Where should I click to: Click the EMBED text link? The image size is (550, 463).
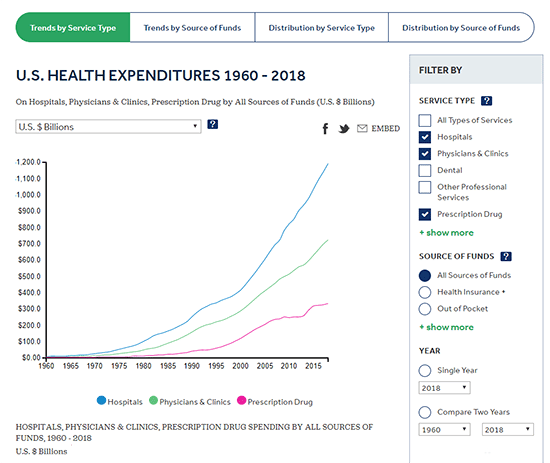point(385,129)
